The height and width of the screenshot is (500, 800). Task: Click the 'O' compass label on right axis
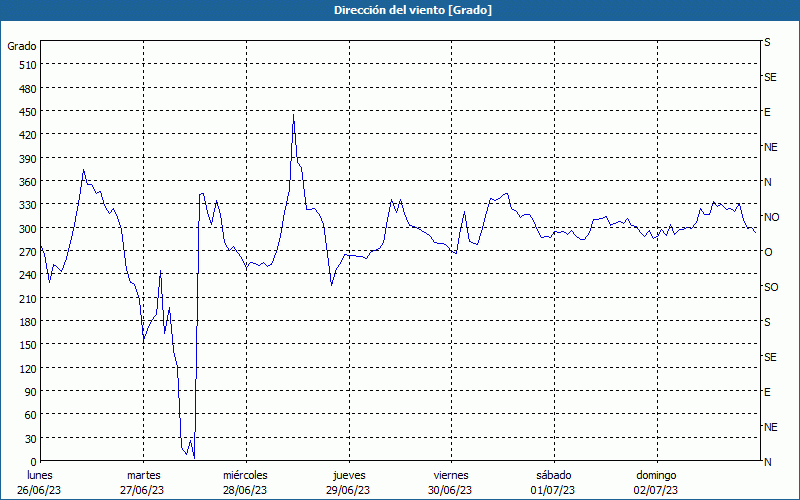coord(768,253)
